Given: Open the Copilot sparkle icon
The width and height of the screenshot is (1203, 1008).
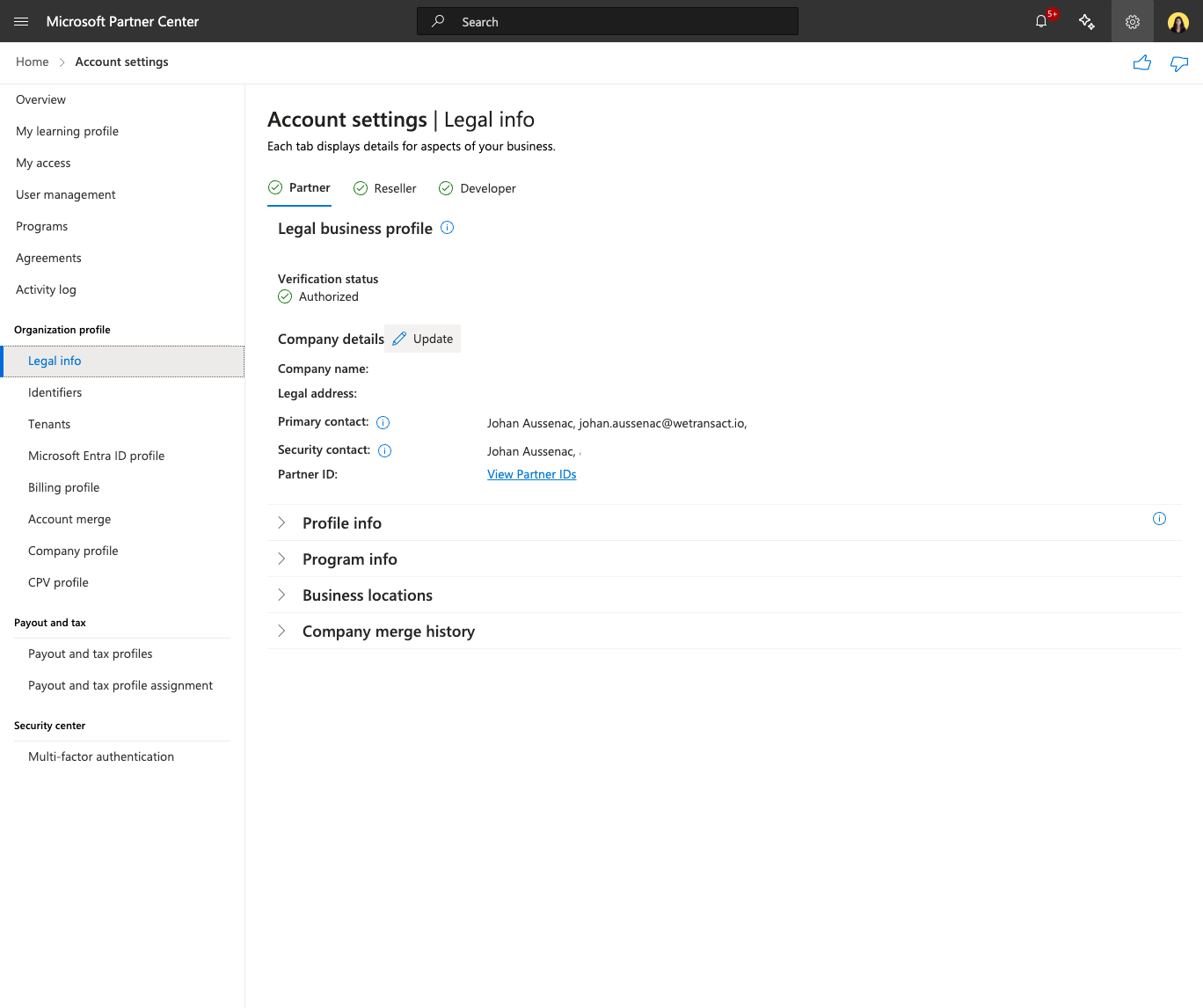Looking at the screenshot, I should click(1087, 21).
